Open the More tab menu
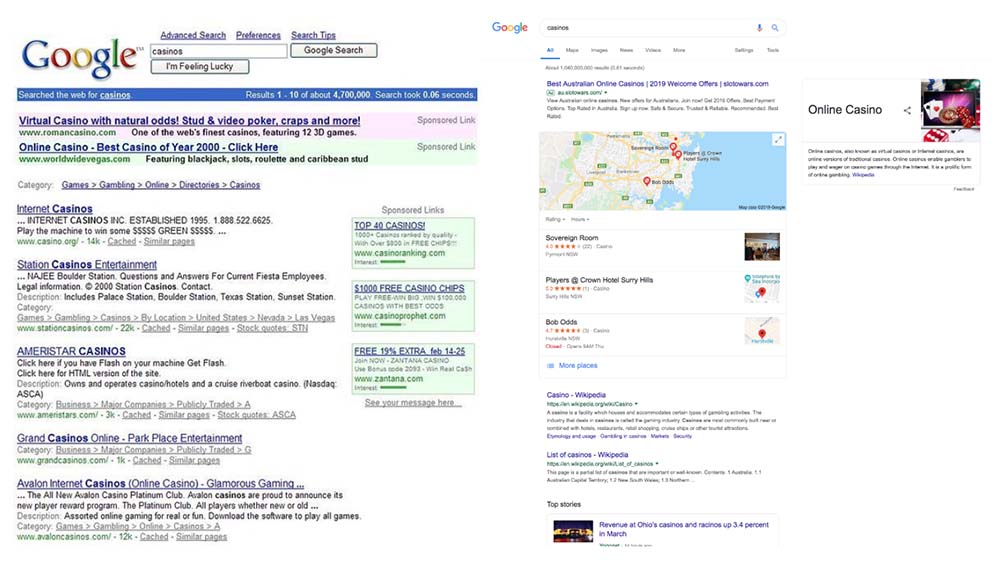This screenshot has height=563, width=1000. [679, 50]
